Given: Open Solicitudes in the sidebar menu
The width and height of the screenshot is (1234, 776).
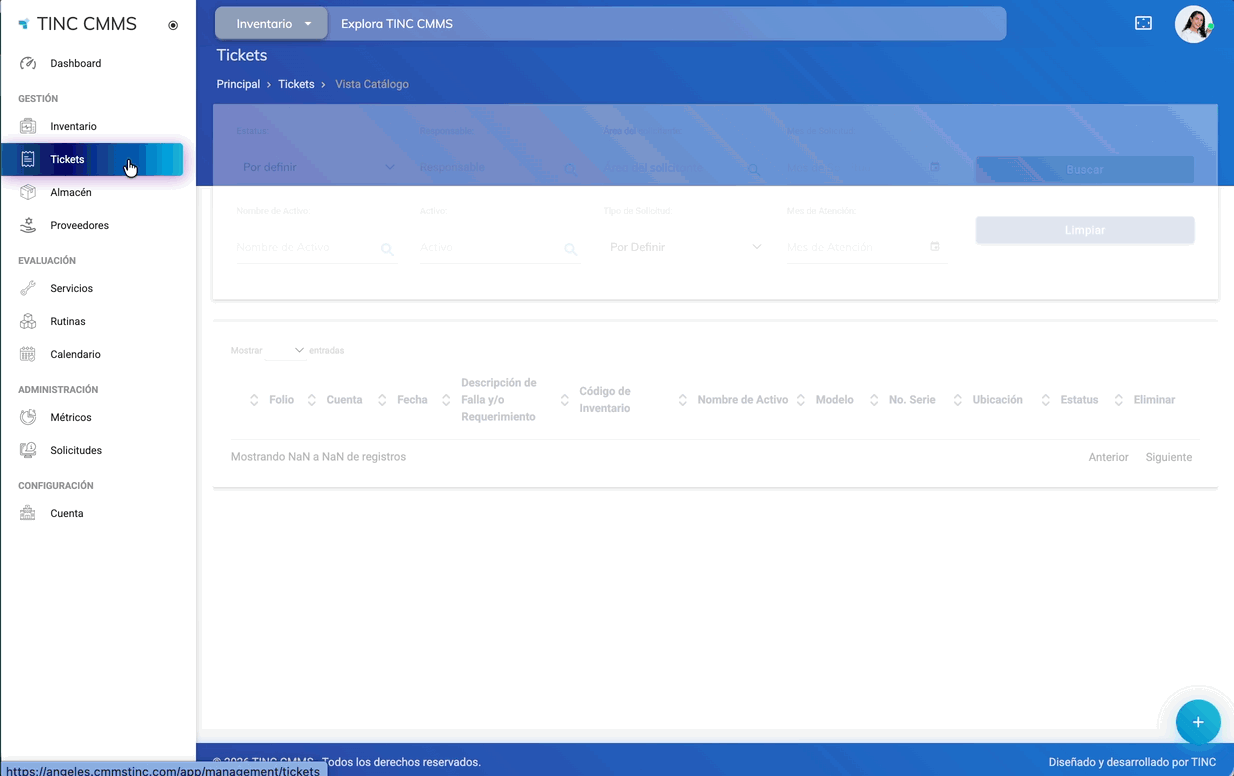Looking at the screenshot, I should [x=76, y=450].
